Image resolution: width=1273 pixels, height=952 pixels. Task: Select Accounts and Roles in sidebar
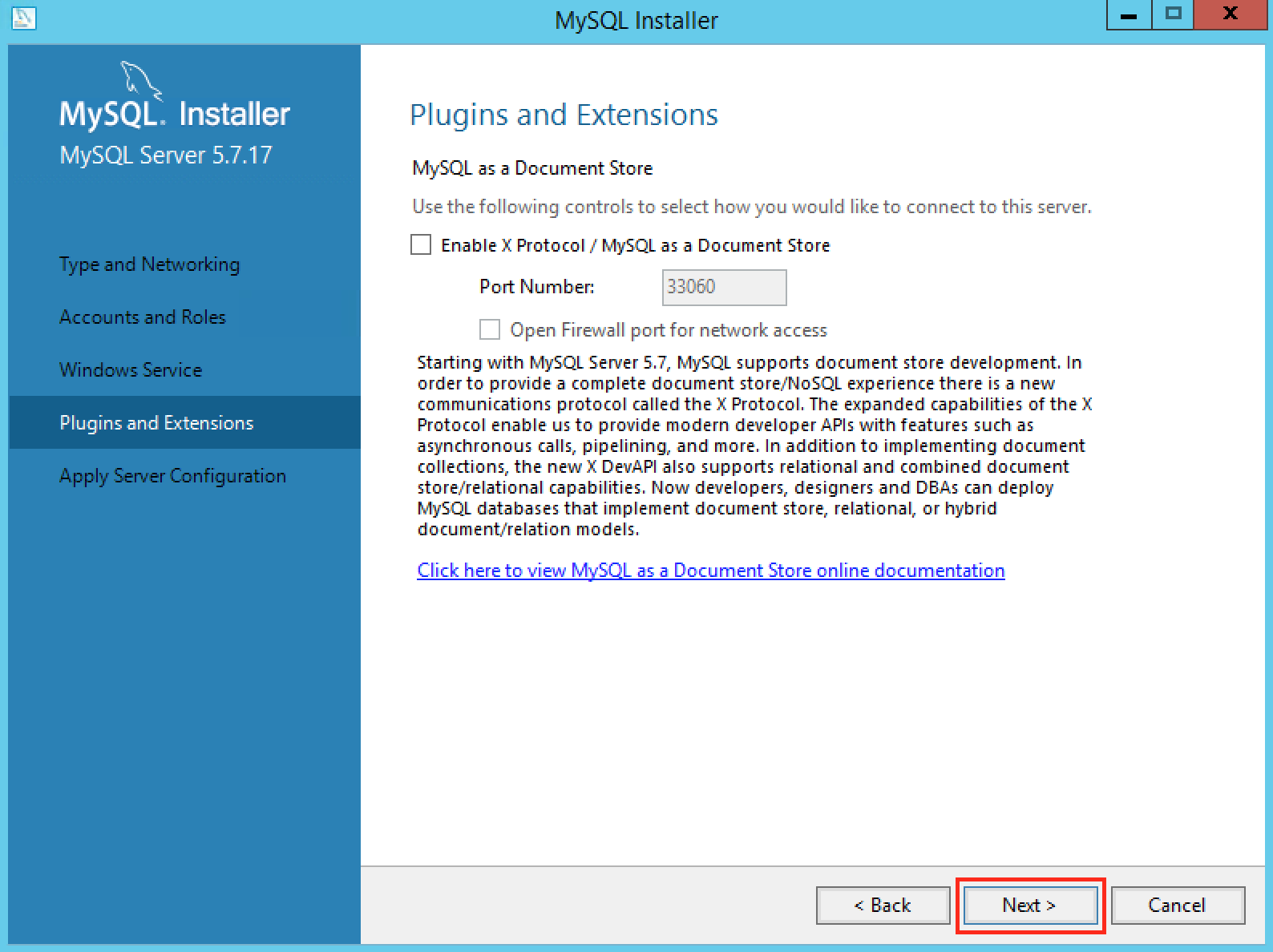coord(143,317)
